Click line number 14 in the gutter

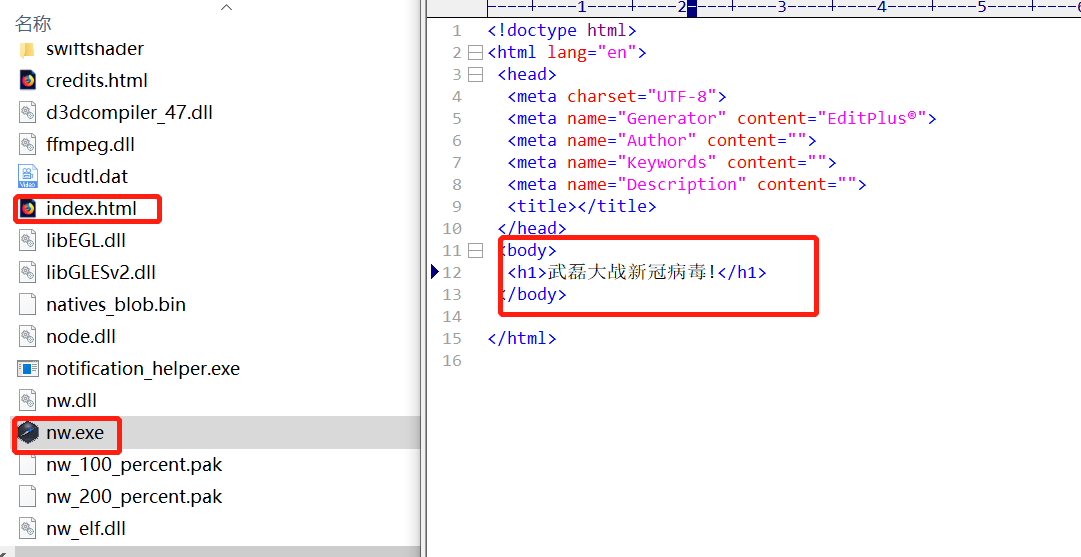tap(452, 316)
